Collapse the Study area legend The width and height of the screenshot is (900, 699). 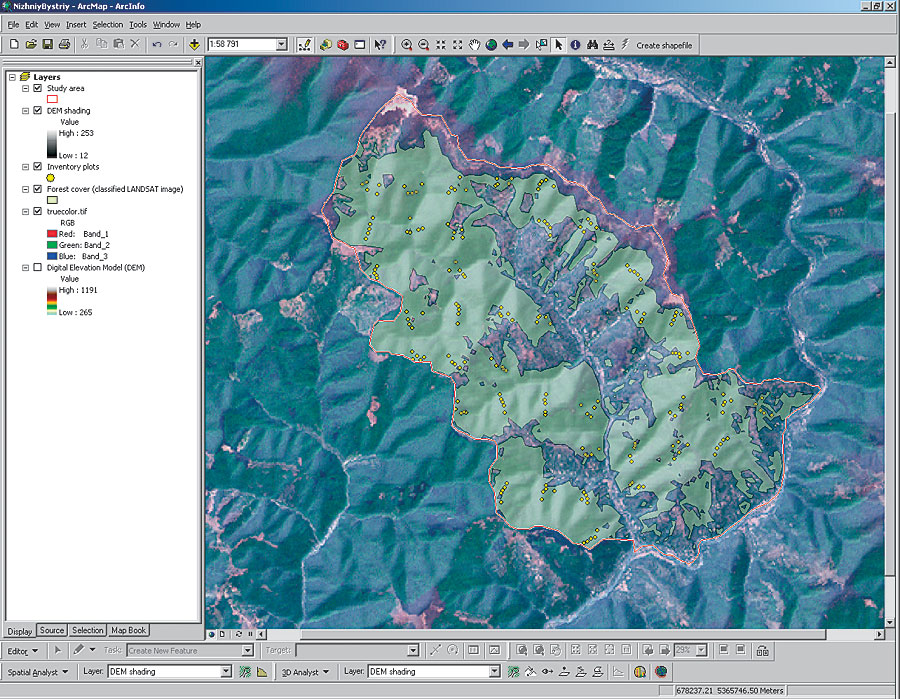point(25,88)
